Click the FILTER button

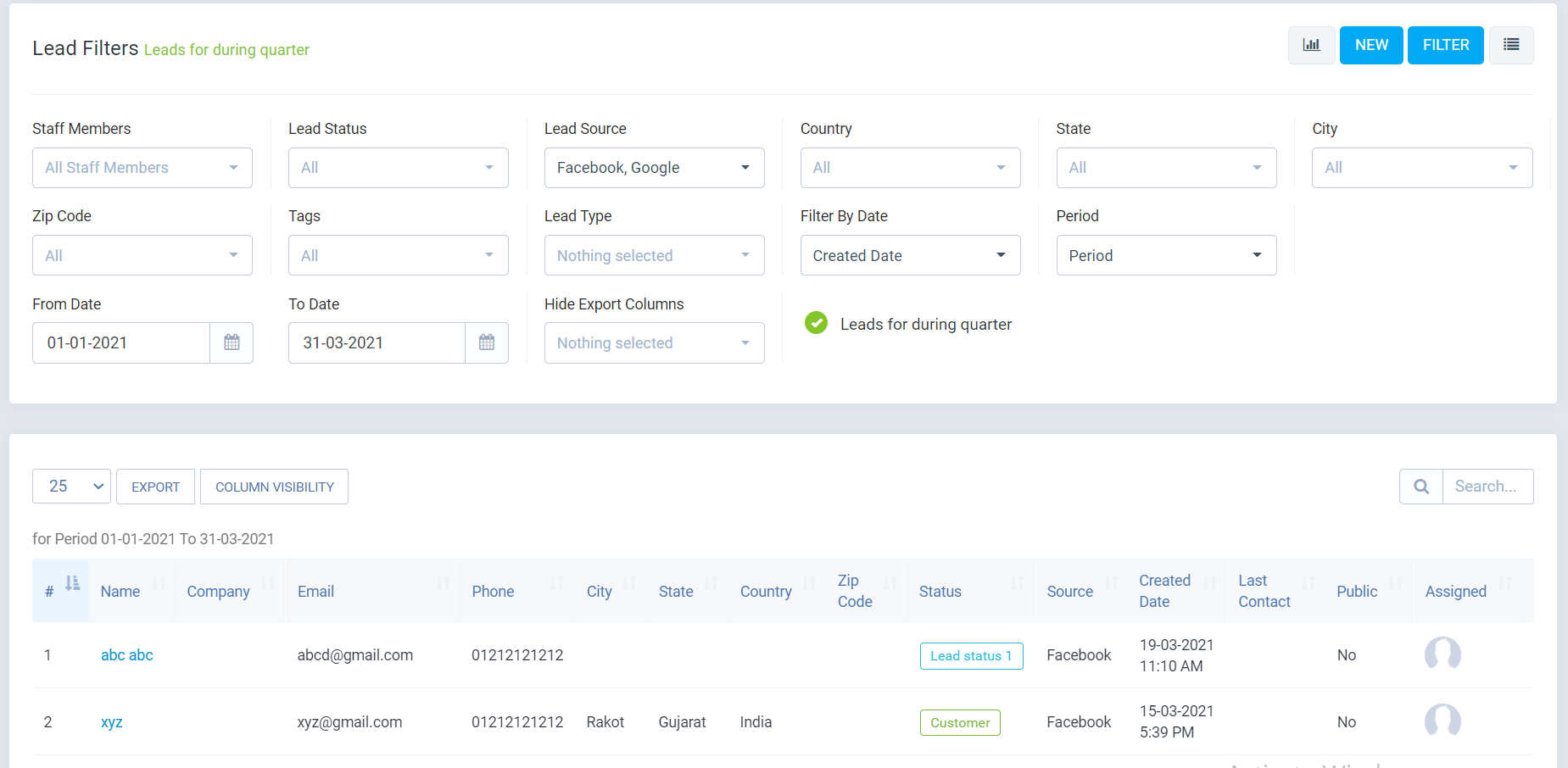(x=1446, y=45)
